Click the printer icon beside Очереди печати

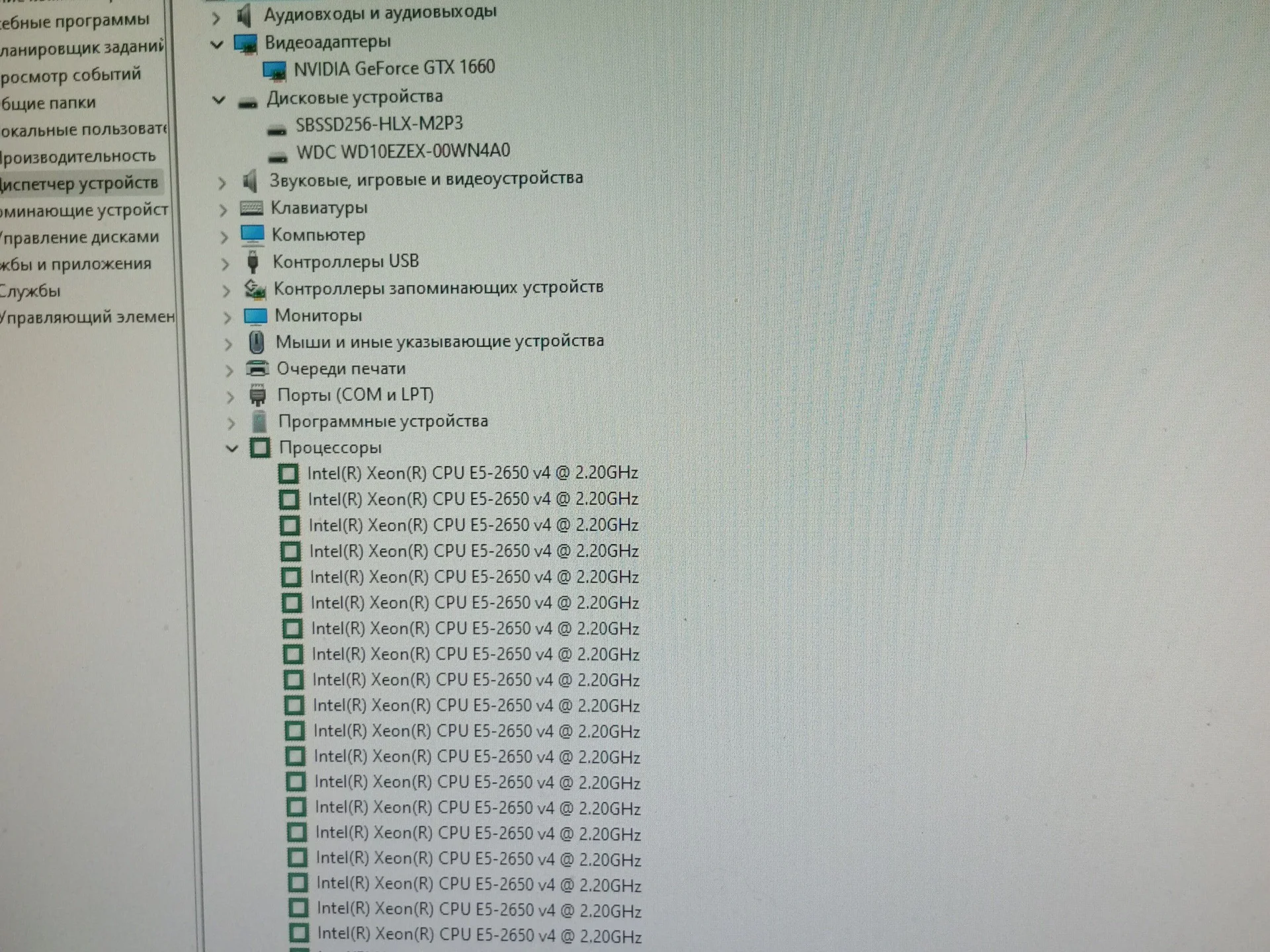click(x=257, y=369)
